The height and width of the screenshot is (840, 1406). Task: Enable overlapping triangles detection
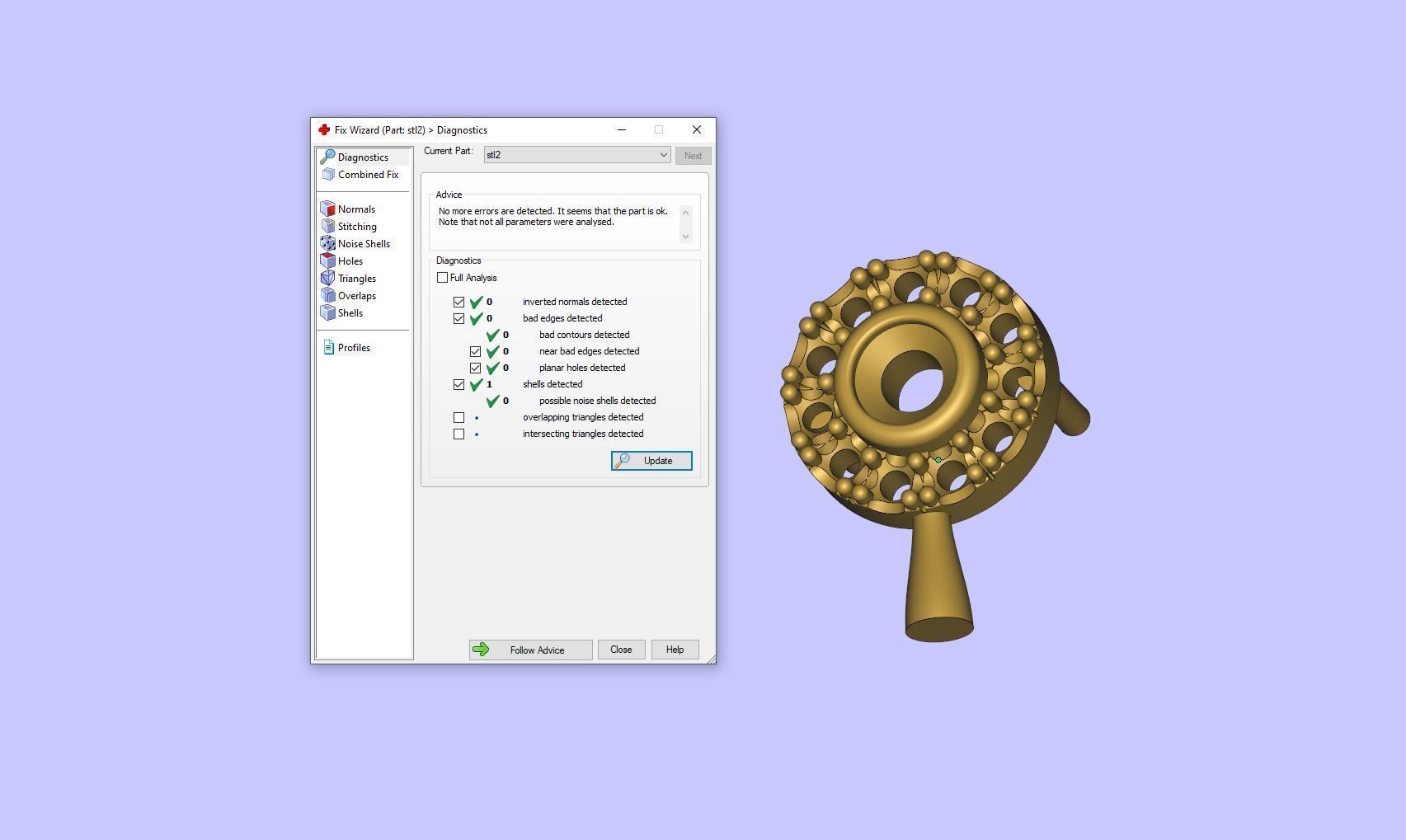click(459, 417)
